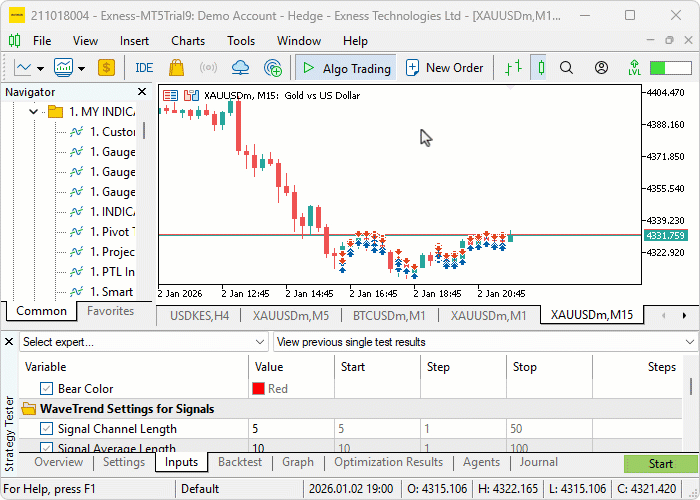Click the red chart depth of market icon
This screenshot has width=700, height=500.
[x=170, y=95]
